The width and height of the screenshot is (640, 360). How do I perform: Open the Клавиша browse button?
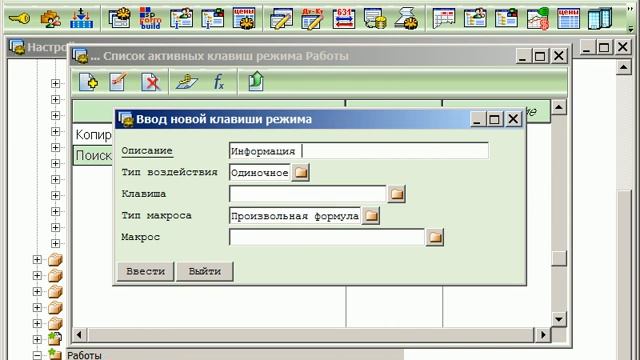pyautogui.click(x=397, y=194)
